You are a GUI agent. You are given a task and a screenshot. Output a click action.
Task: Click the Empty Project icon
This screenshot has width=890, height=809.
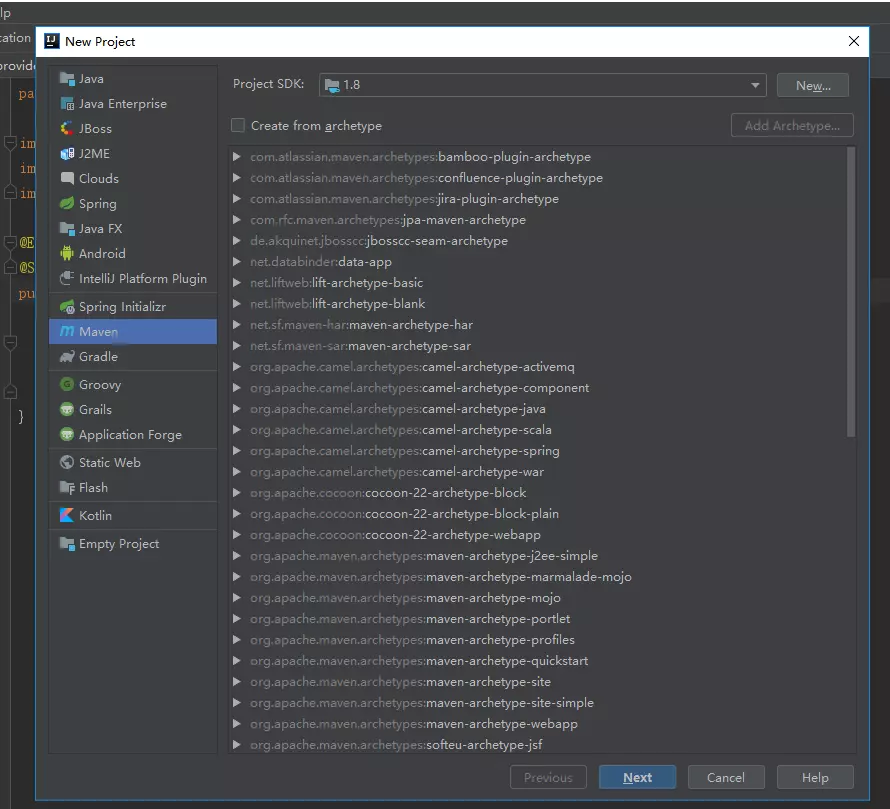point(67,544)
